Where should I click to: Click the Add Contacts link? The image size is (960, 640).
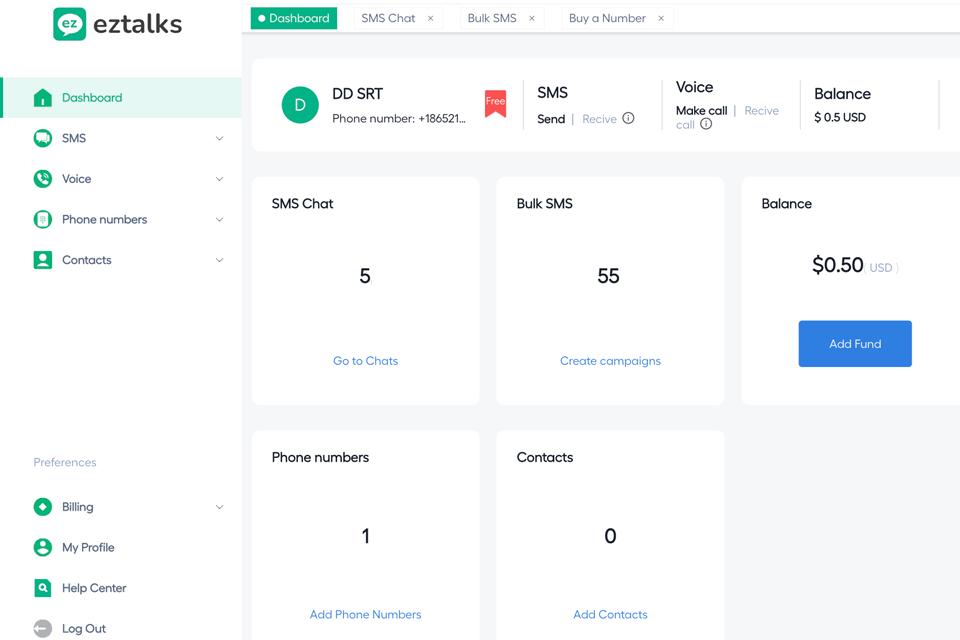coord(610,614)
